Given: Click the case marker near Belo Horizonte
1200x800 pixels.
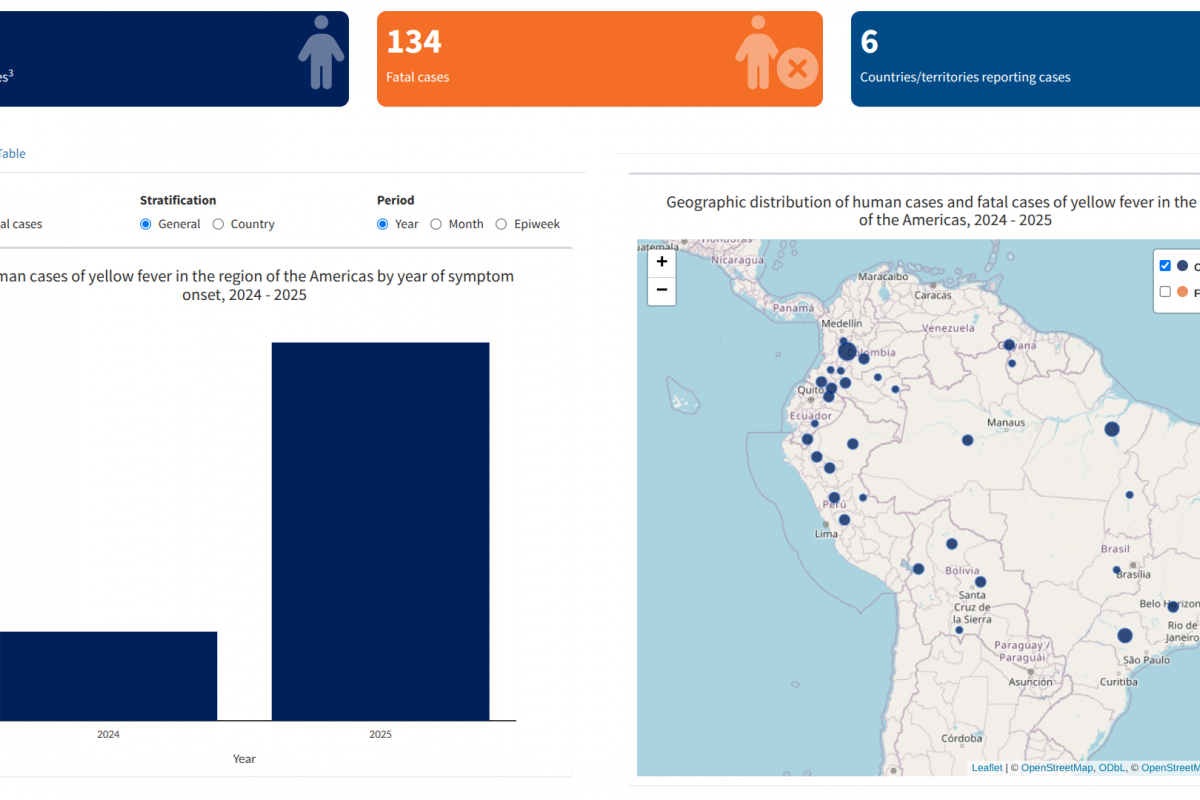Looking at the screenshot, I should pos(1173,607).
